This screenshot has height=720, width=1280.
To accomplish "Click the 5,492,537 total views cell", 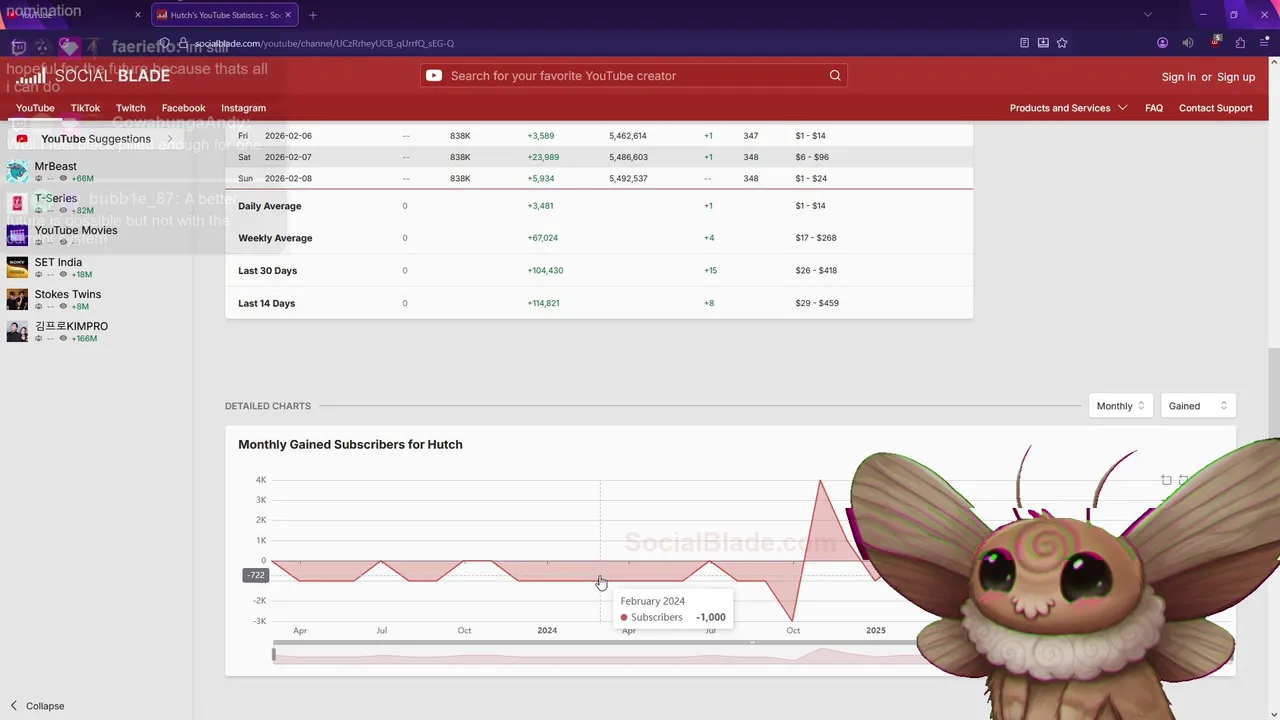I will coord(628,178).
